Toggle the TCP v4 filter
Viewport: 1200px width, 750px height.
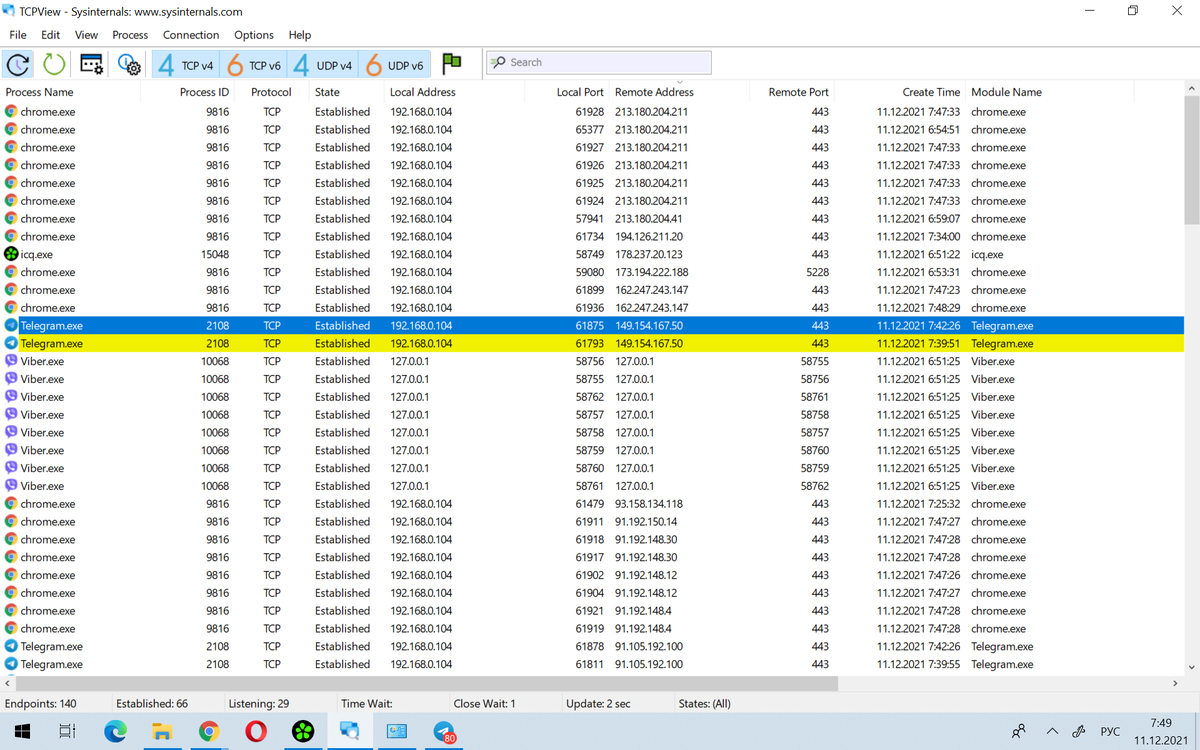pos(186,65)
